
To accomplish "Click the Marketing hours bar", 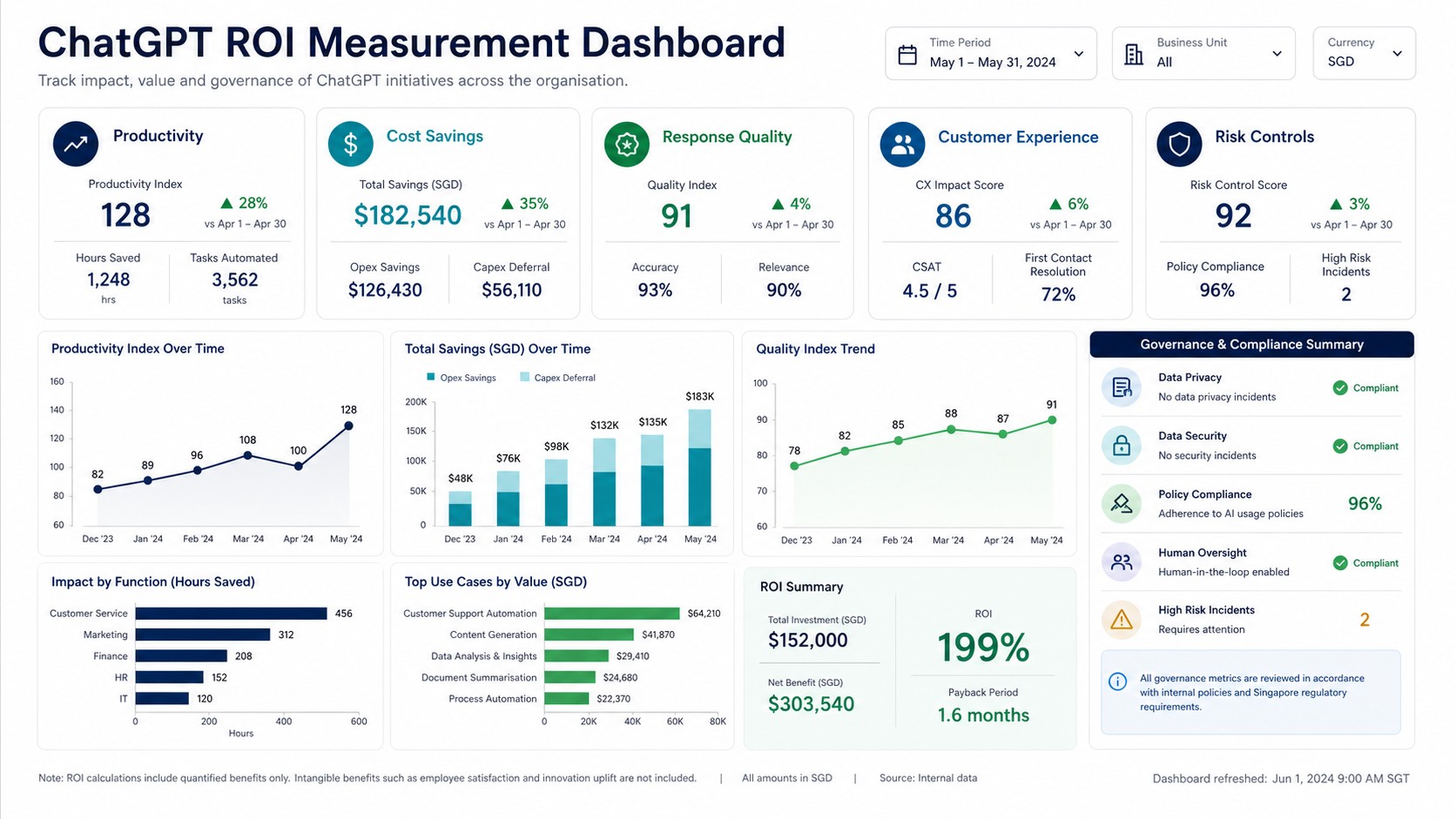I will [203, 634].
